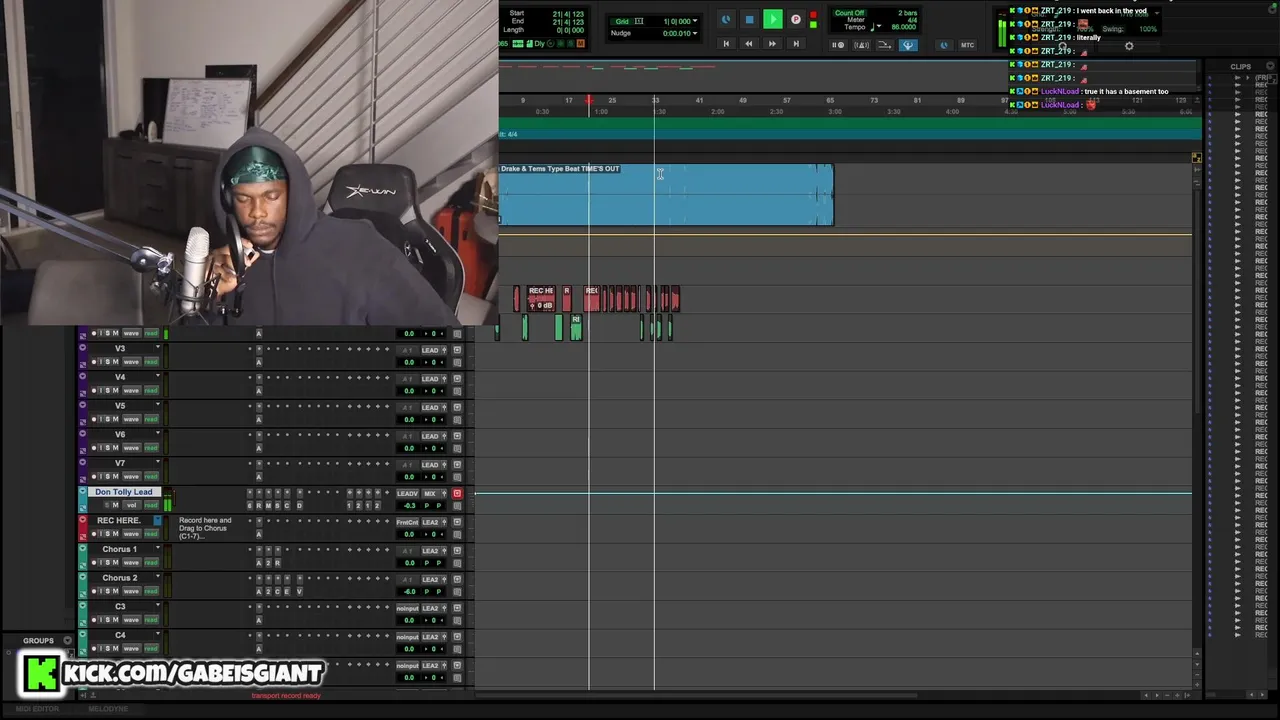Open the vol view selector on Don Tolly Lead

[x=131, y=505]
